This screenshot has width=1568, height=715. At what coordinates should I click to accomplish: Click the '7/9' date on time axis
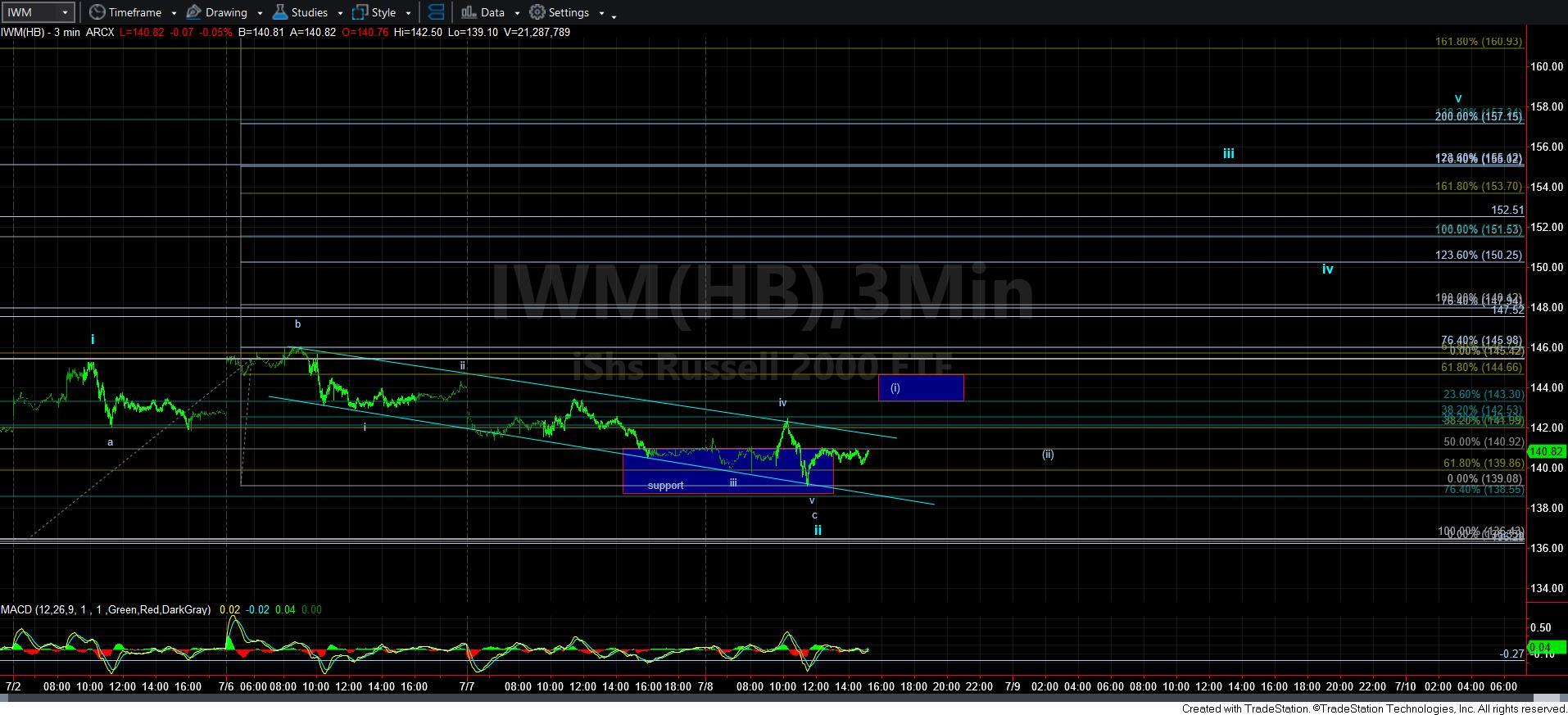click(x=1013, y=686)
